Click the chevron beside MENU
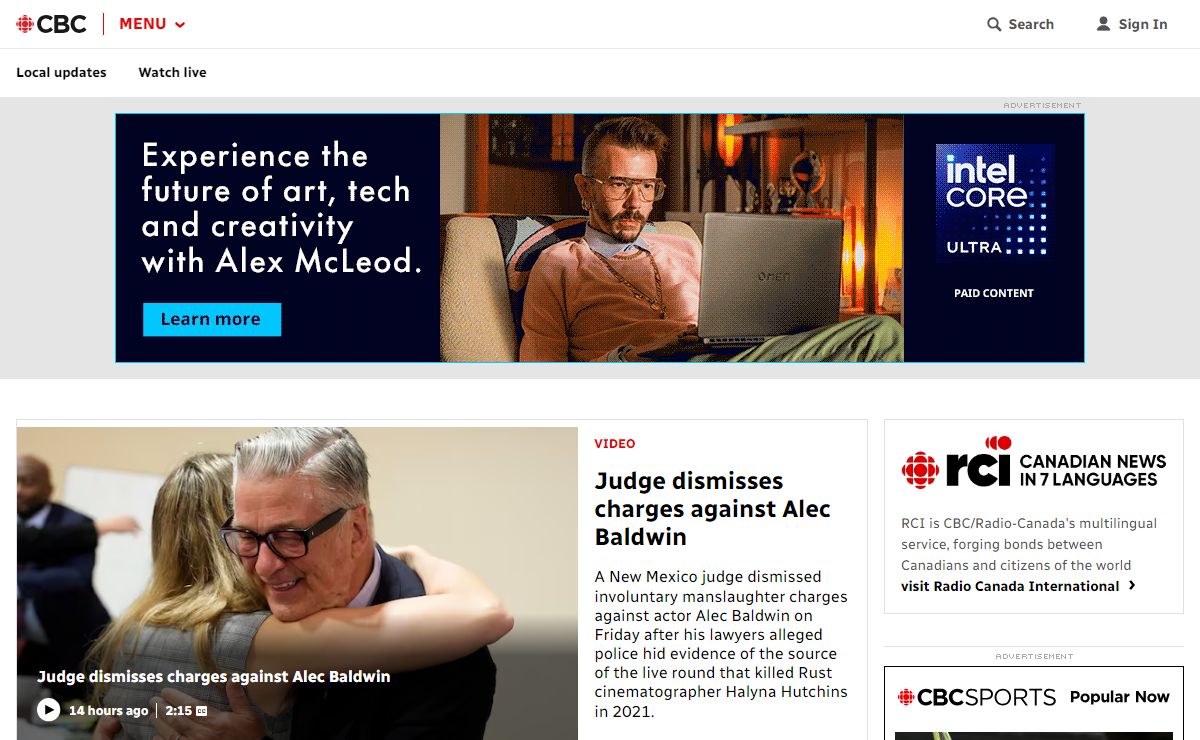The image size is (1200, 740). pos(180,25)
